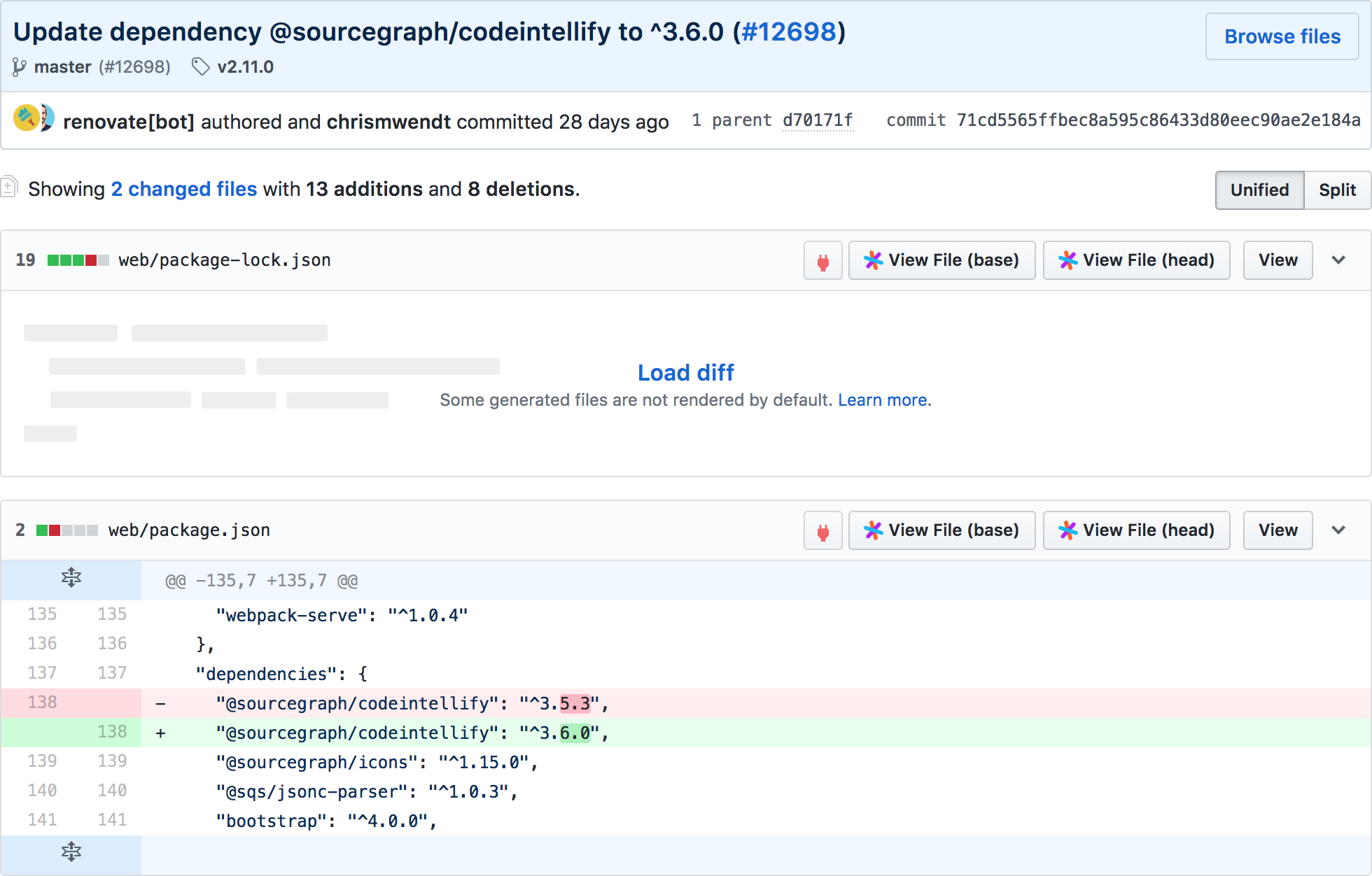The height and width of the screenshot is (876, 1372).
Task: Click the v2.11.0 tag icon
Action: (x=200, y=67)
